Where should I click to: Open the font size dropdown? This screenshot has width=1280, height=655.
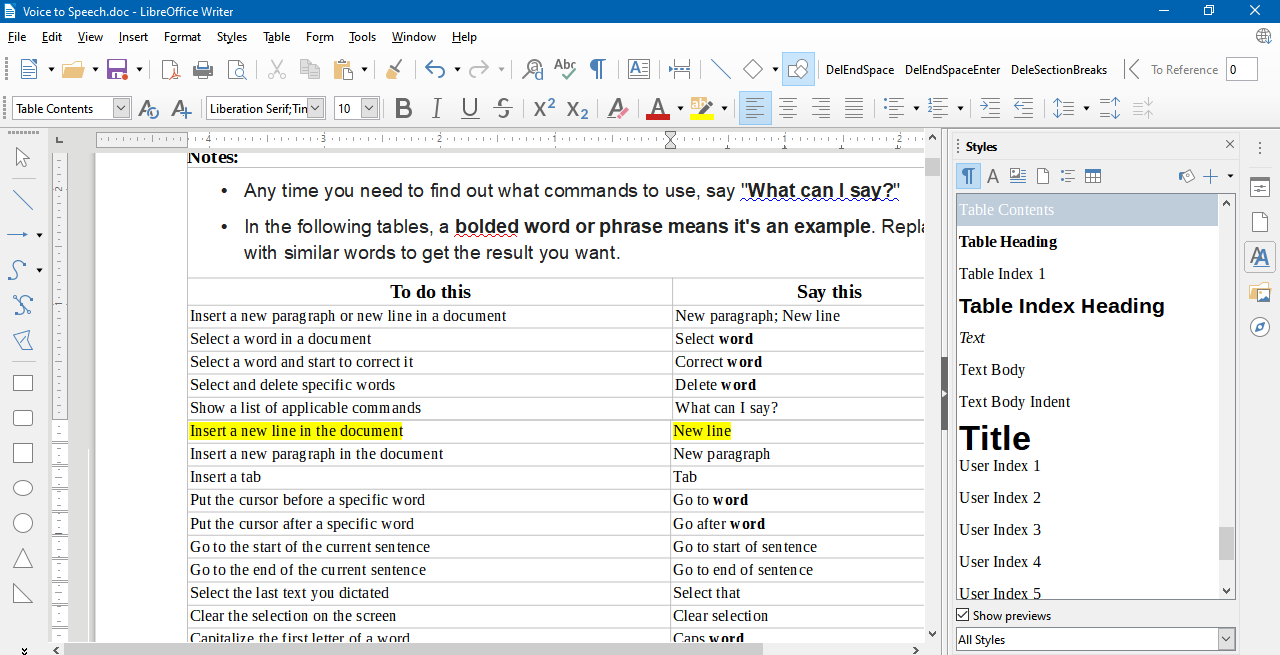click(369, 108)
